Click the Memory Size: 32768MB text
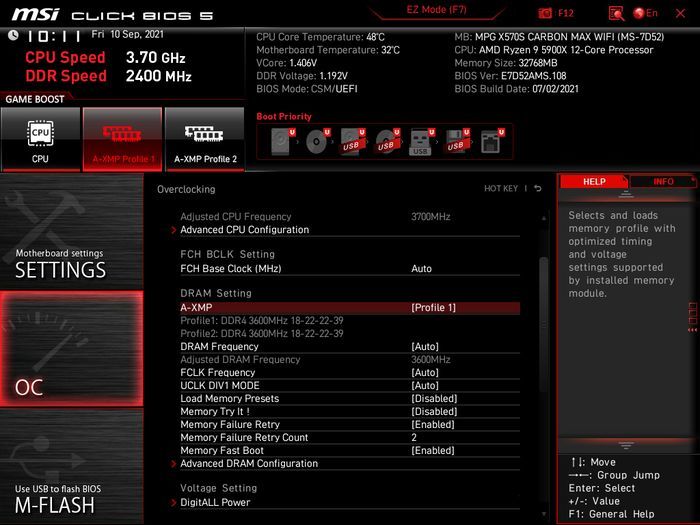 click(506, 63)
